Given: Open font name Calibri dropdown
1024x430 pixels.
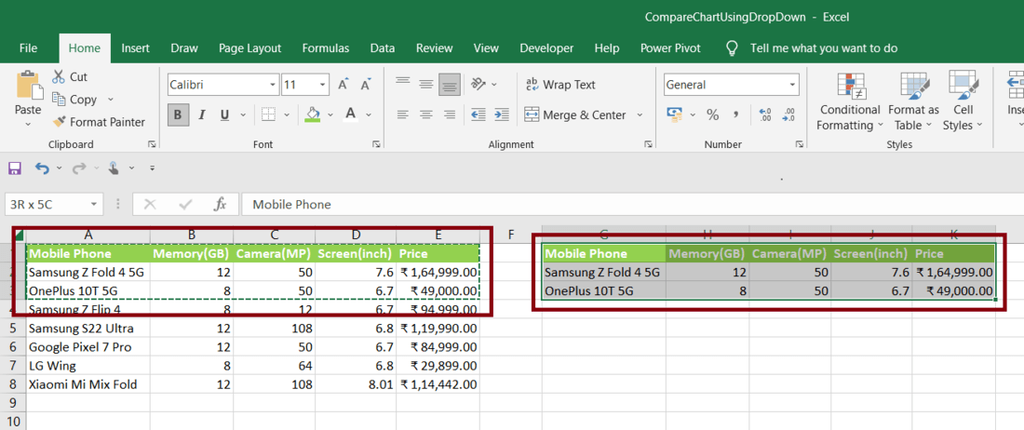Looking at the screenshot, I should [273, 85].
